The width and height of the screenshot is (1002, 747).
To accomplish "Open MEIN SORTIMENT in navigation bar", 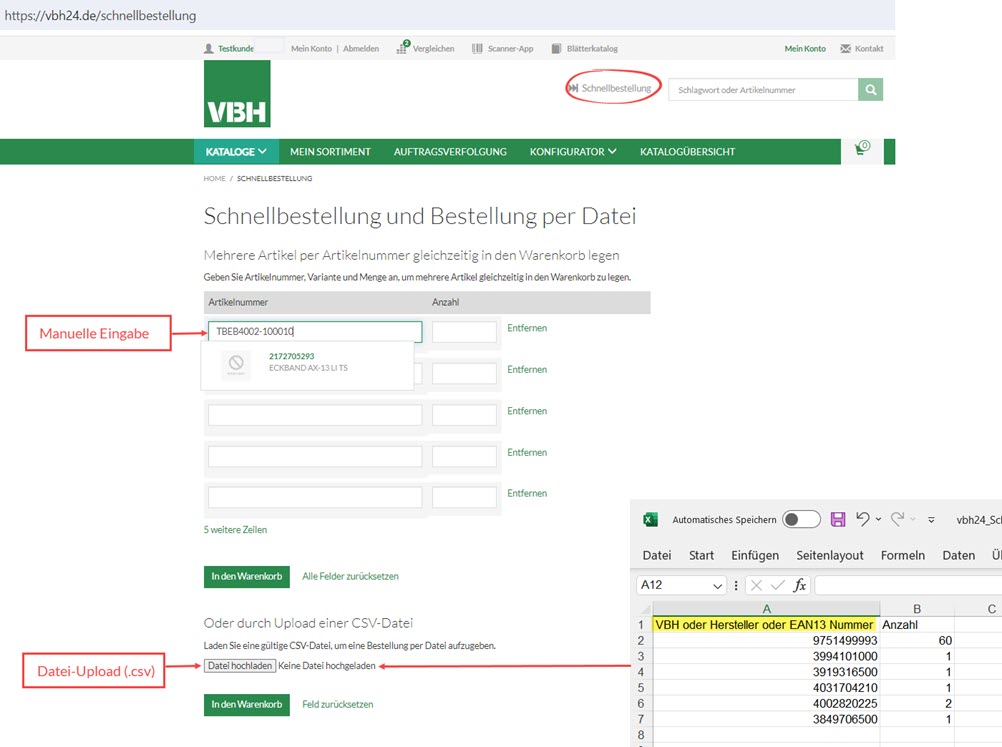I will (x=330, y=151).
